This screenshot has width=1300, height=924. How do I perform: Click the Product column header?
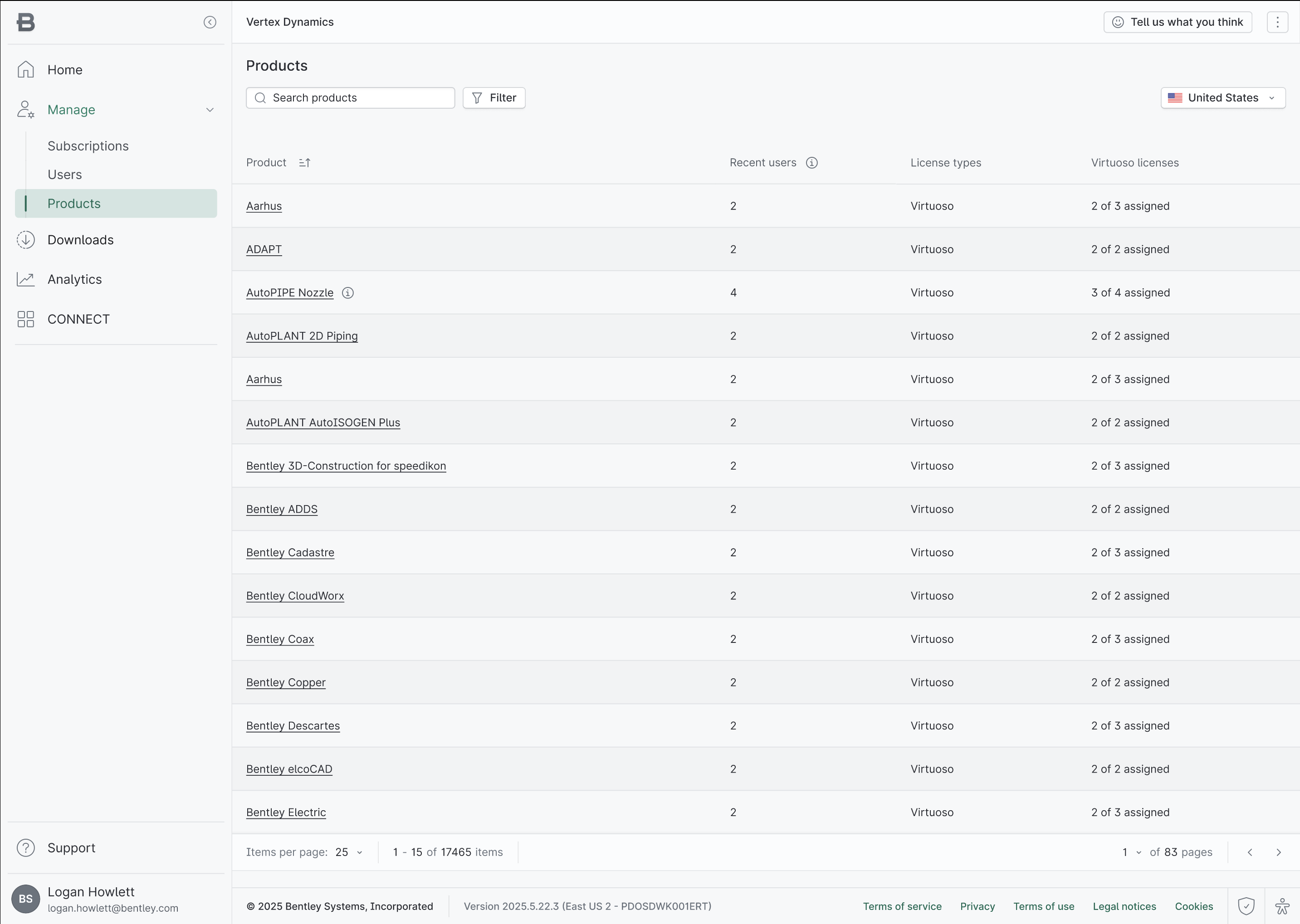point(266,163)
